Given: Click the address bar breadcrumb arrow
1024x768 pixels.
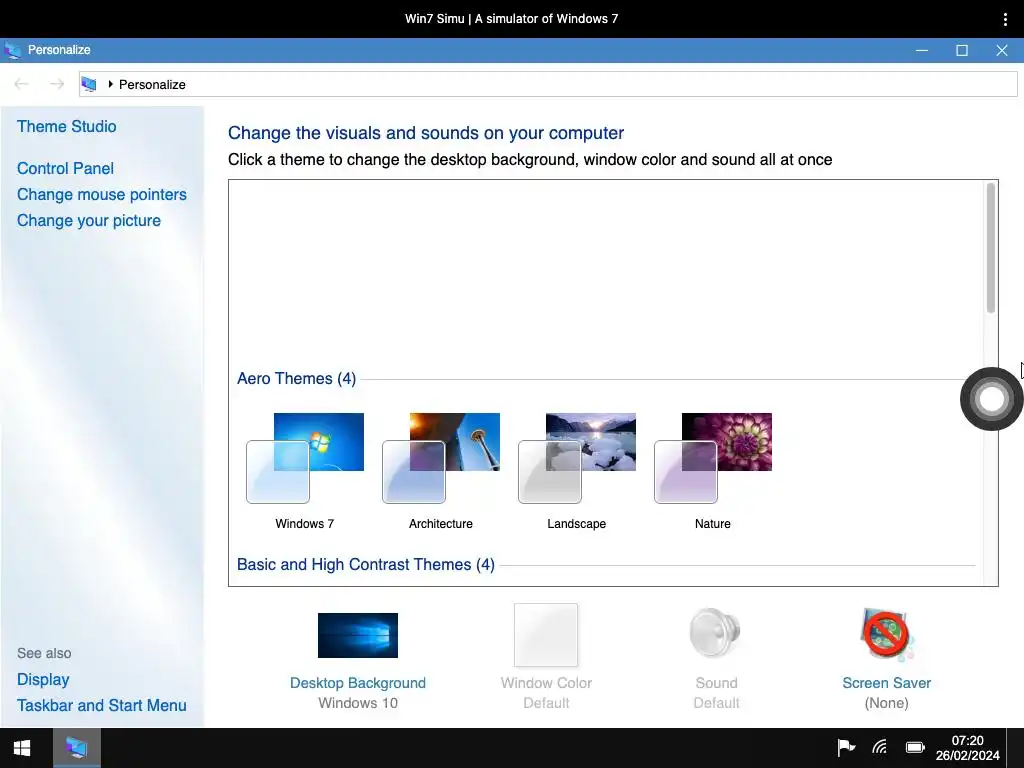Looking at the screenshot, I should pyautogui.click(x=110, y=84).
